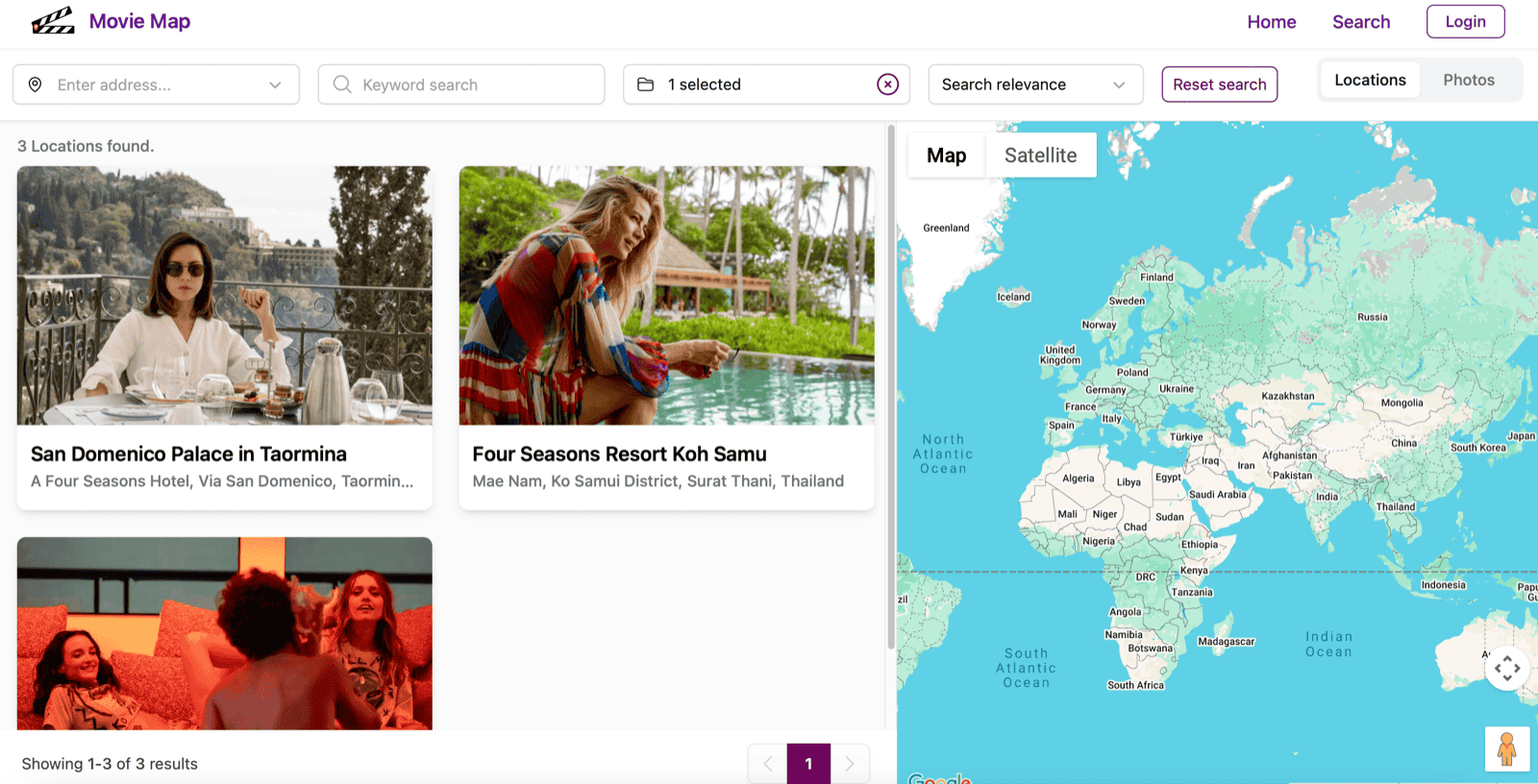Click the Mae Nam, Ko Samui address text

point(658,481)
